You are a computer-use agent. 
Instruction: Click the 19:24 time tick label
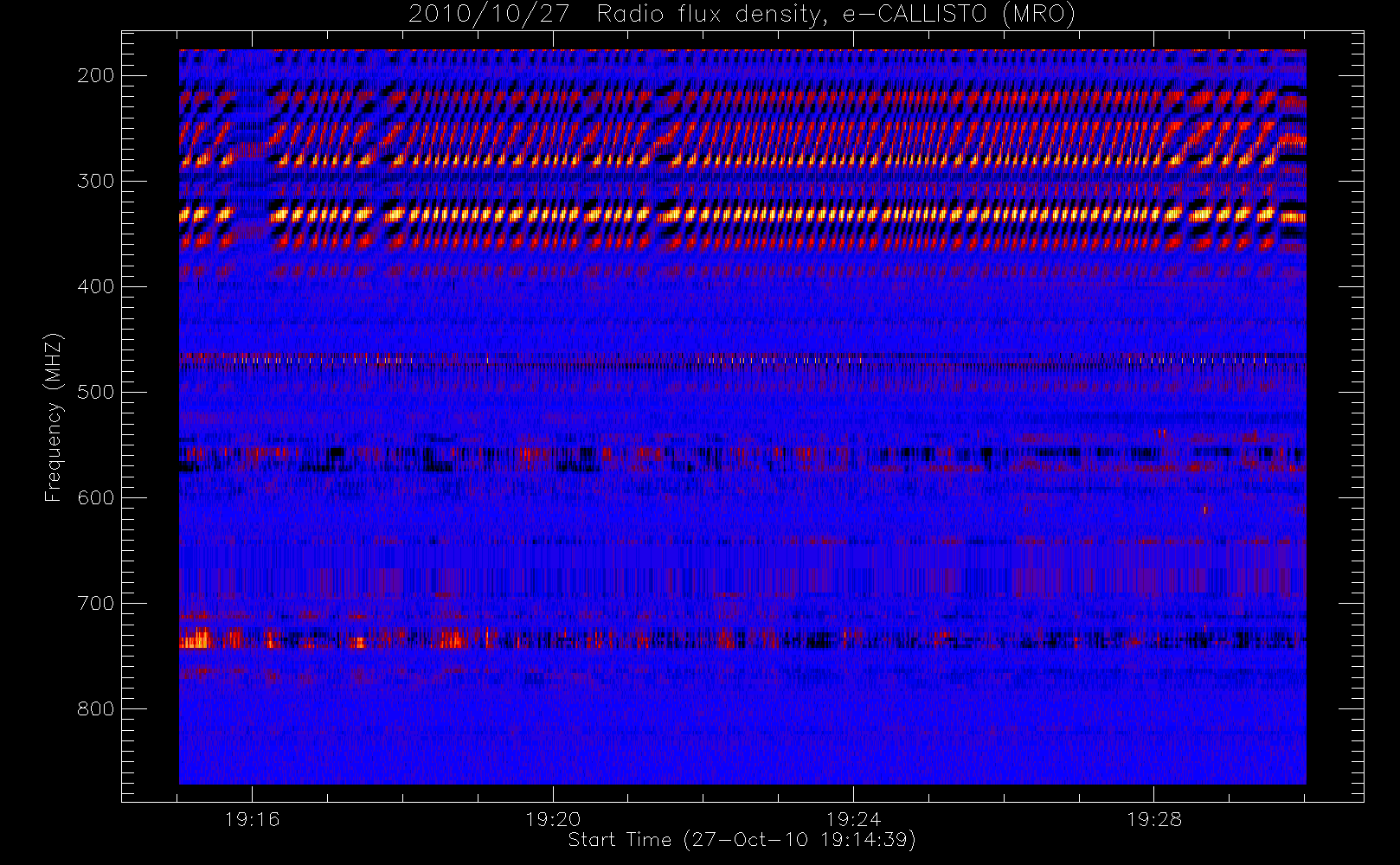[x=853, y=819]
